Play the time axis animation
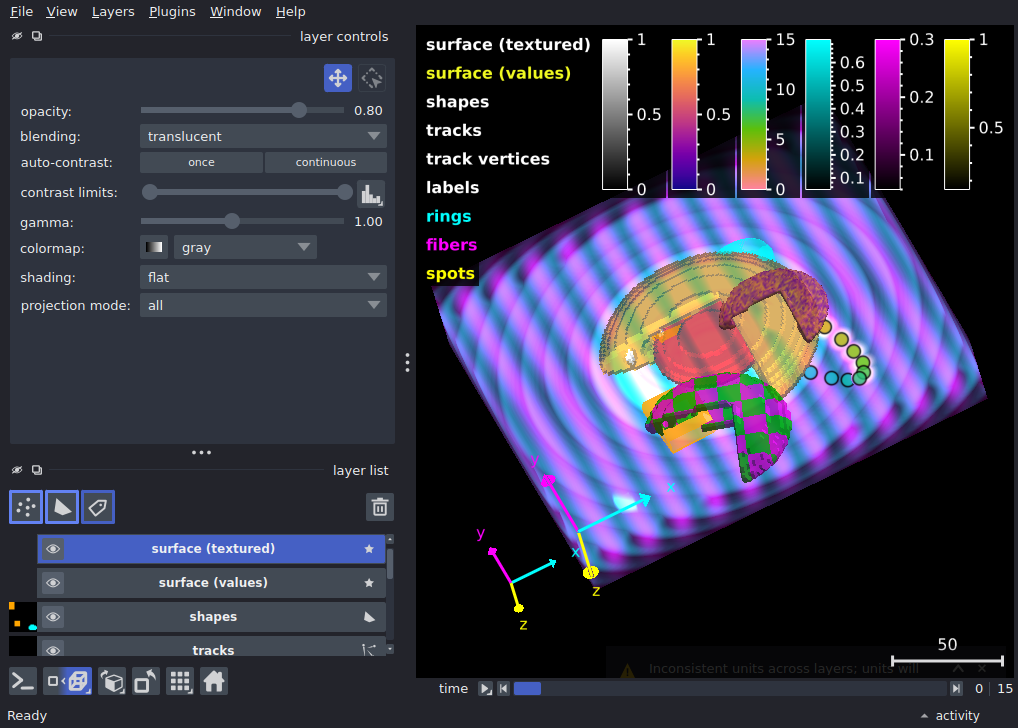The image size is (1018, 728). point(485,688)
